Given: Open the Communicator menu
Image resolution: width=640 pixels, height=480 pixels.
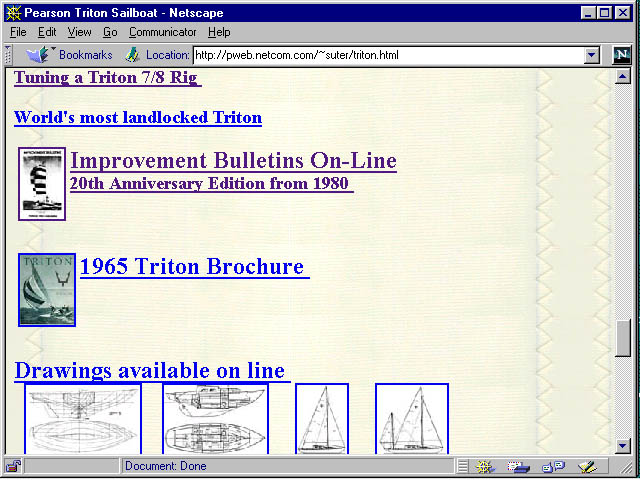Looking at the screenshot, I should [162, 32].
